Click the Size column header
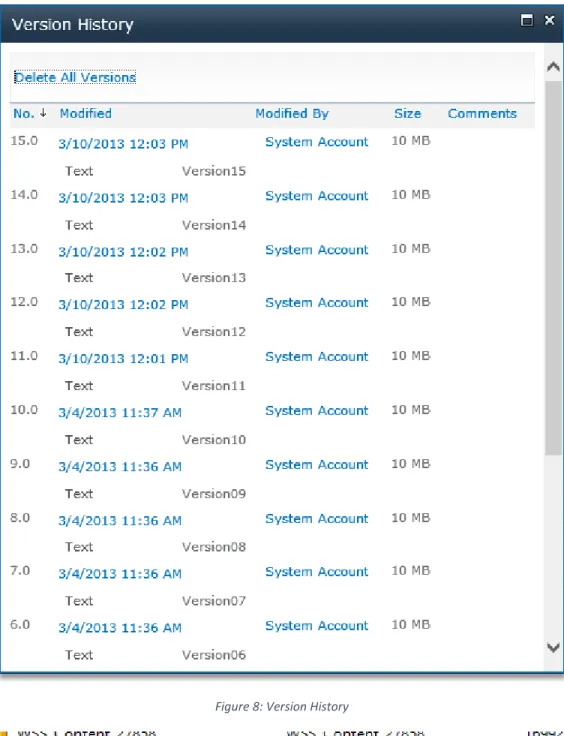This screenshot has width=564, height=736. point(407,114)
